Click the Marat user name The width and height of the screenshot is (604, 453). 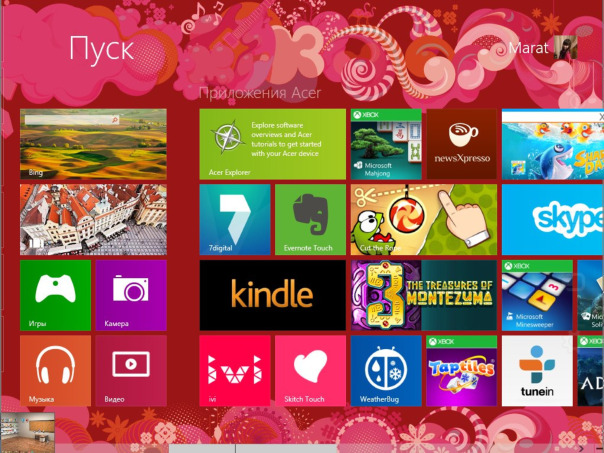click(528, 48)
